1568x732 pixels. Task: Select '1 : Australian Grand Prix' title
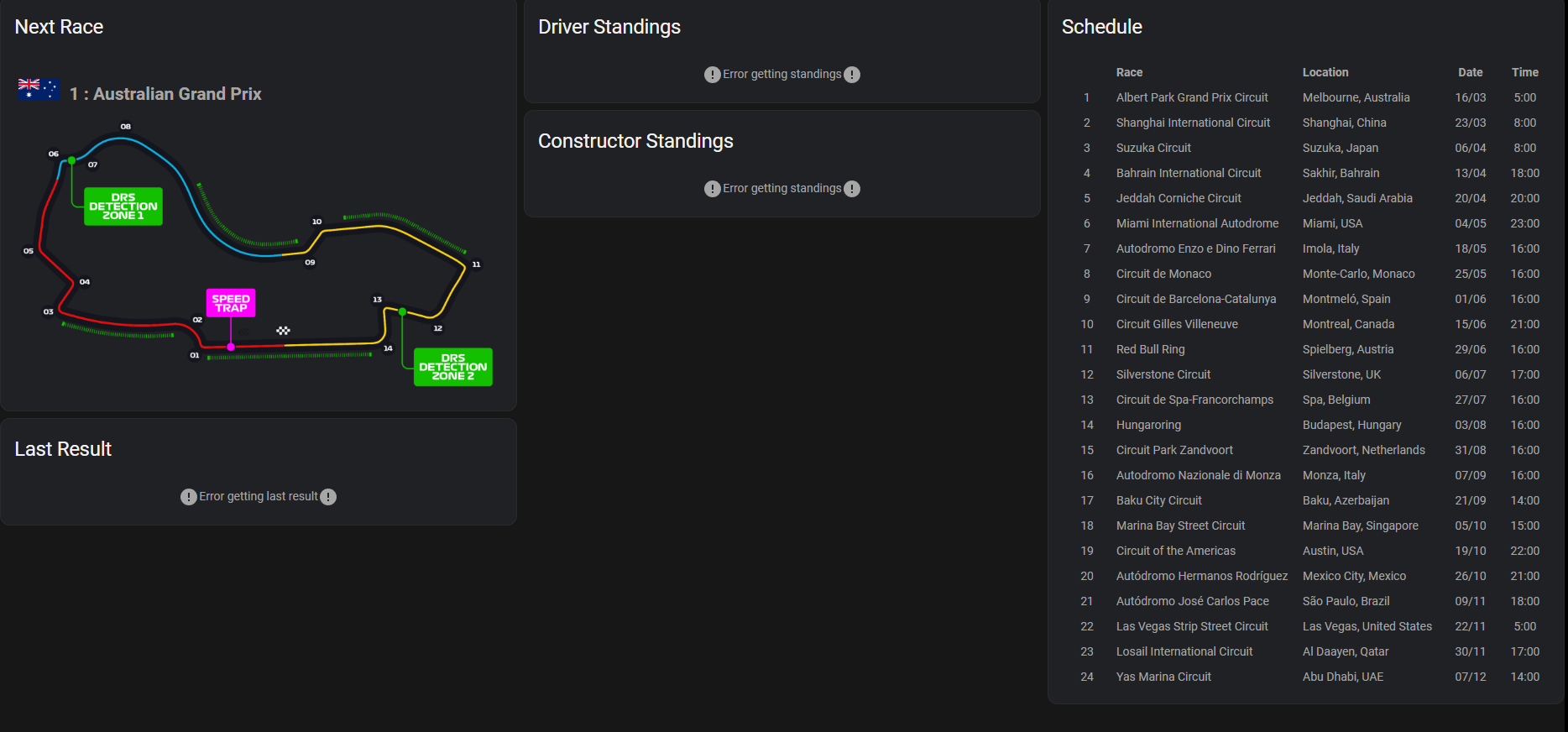tap(165, 94)
